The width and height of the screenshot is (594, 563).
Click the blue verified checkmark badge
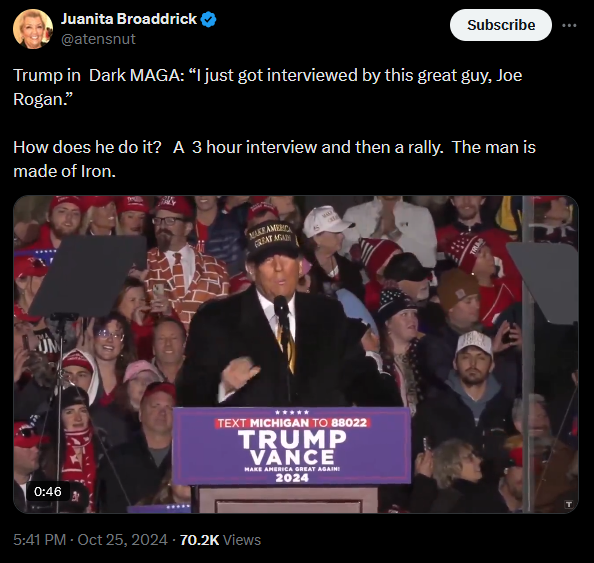point(208,19)
